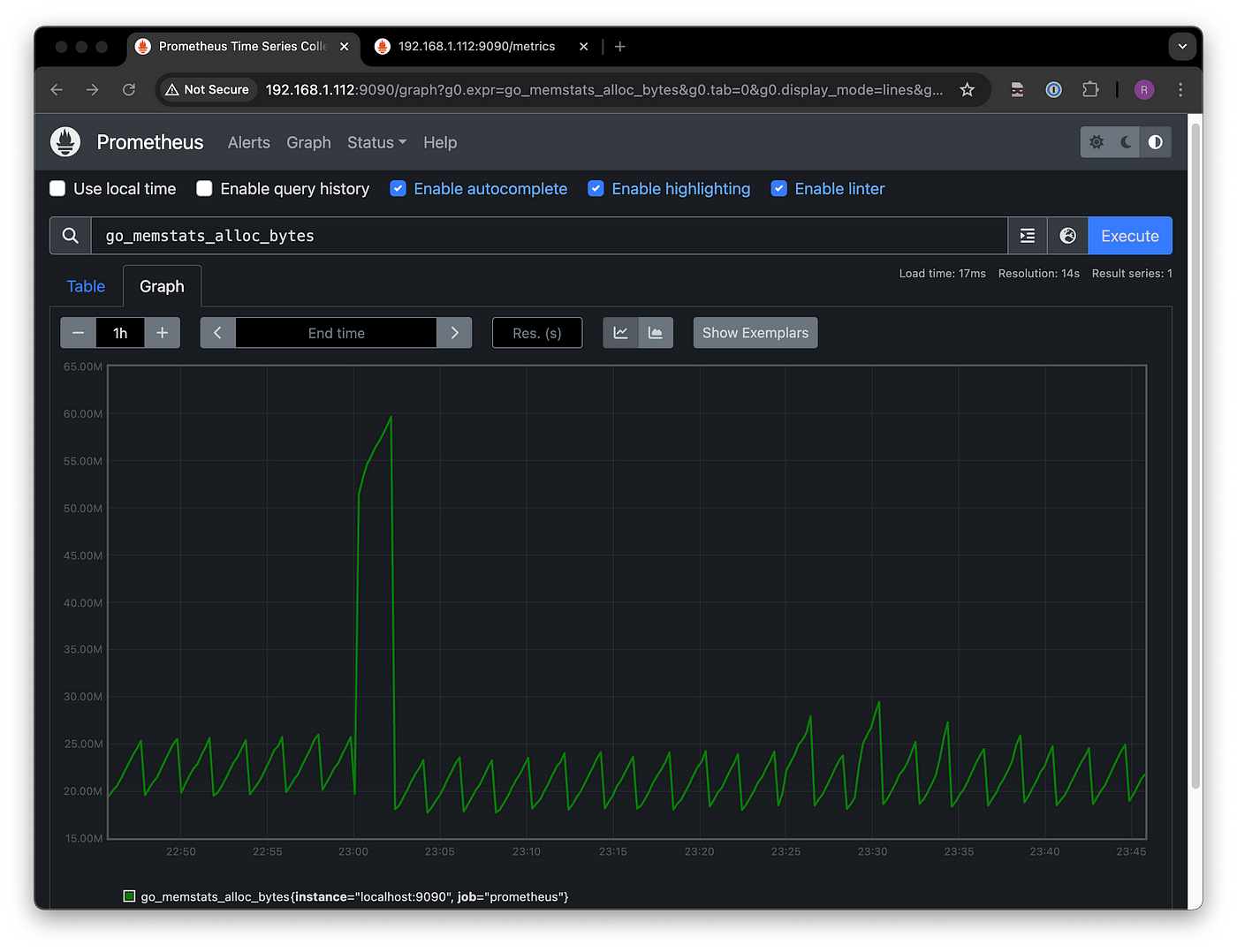
Task: Go back in browser history
Action: 57,90
